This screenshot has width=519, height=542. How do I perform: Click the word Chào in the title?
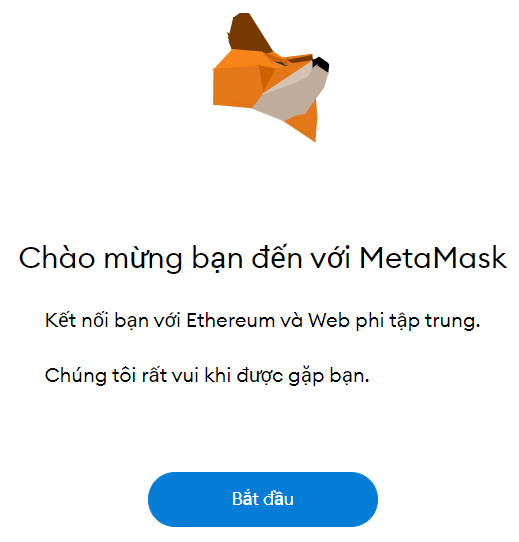pyautogui.click(x=57, y=258)
